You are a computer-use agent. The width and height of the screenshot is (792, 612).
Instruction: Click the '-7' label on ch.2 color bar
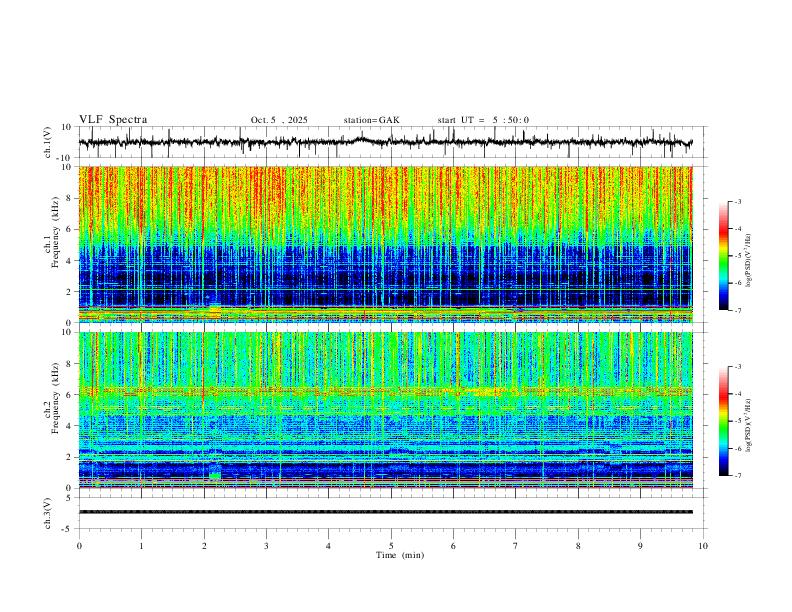point(738,475)
